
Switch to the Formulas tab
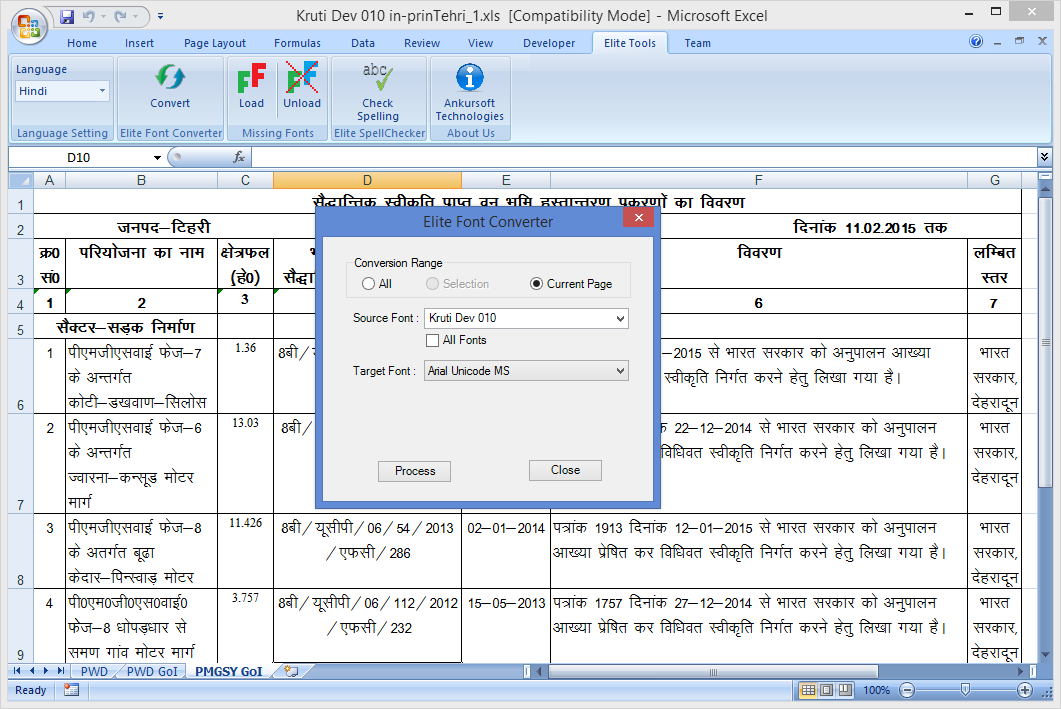[x=298, y=43]
